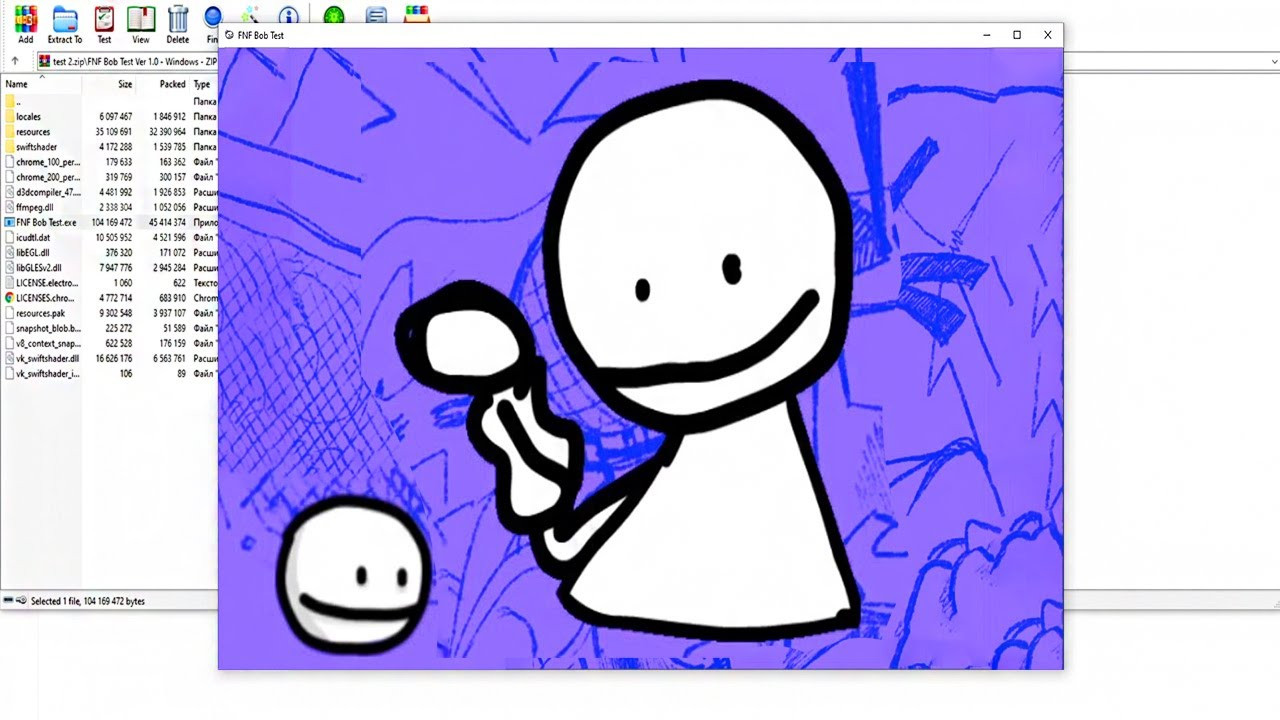Click the ffmpeg.dll file icon
This screenshot has width=1280, height=720.
point(9,207)
